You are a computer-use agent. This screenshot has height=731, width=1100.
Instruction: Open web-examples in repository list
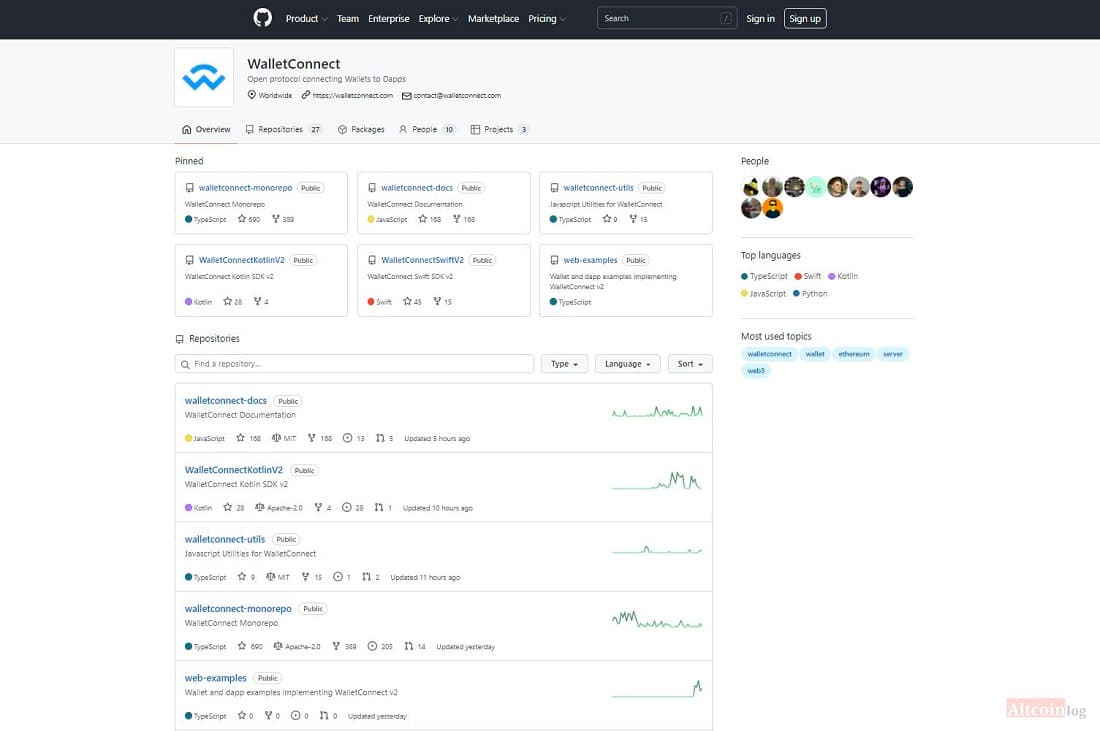(x=215, y=678)
